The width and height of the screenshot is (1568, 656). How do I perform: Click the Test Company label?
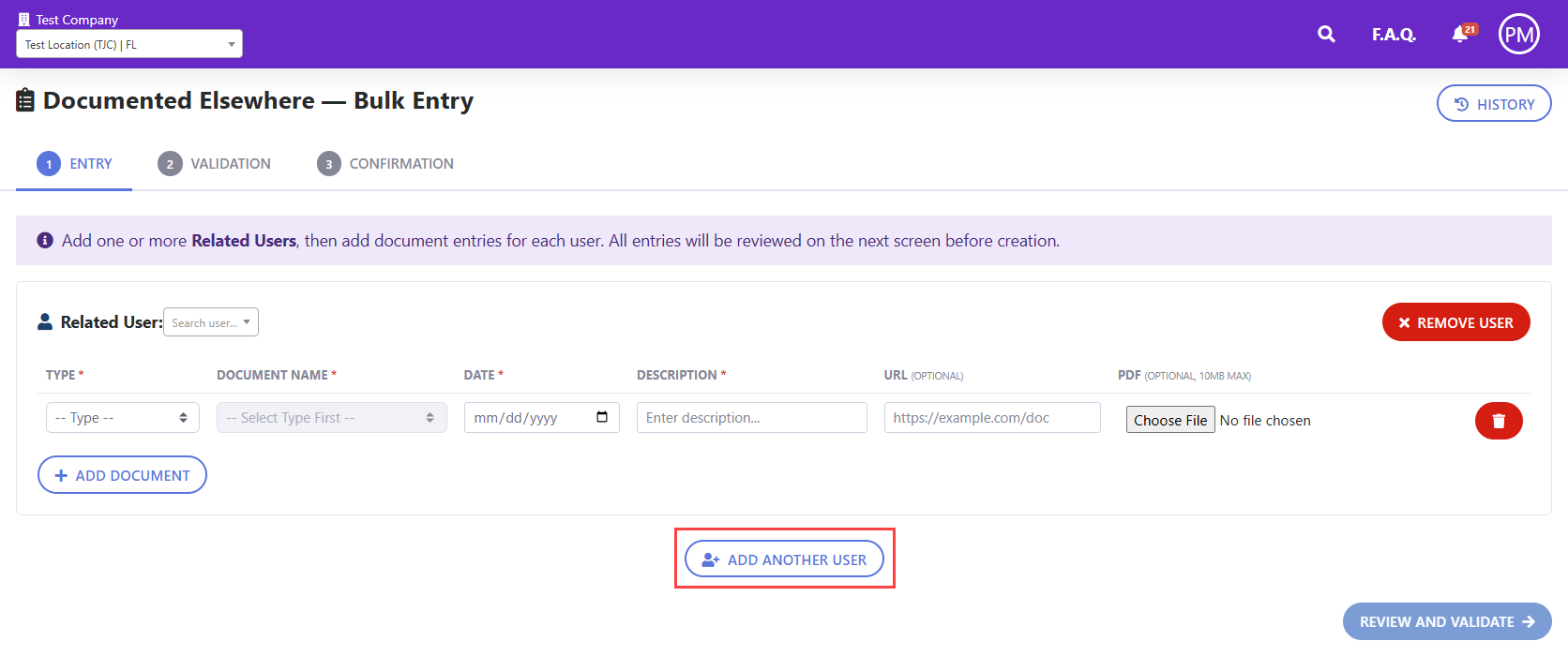point(77,20)
